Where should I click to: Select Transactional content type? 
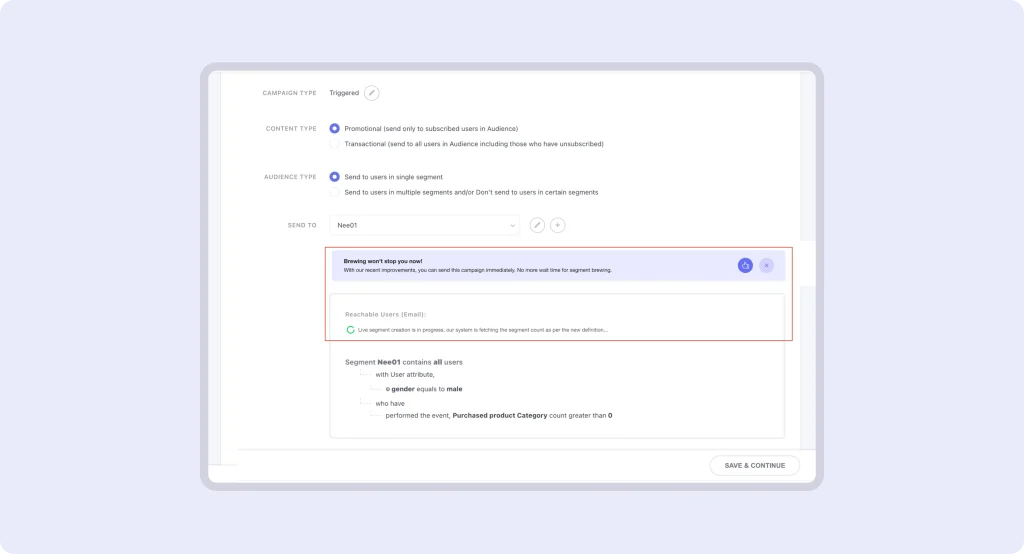(335, 144)
